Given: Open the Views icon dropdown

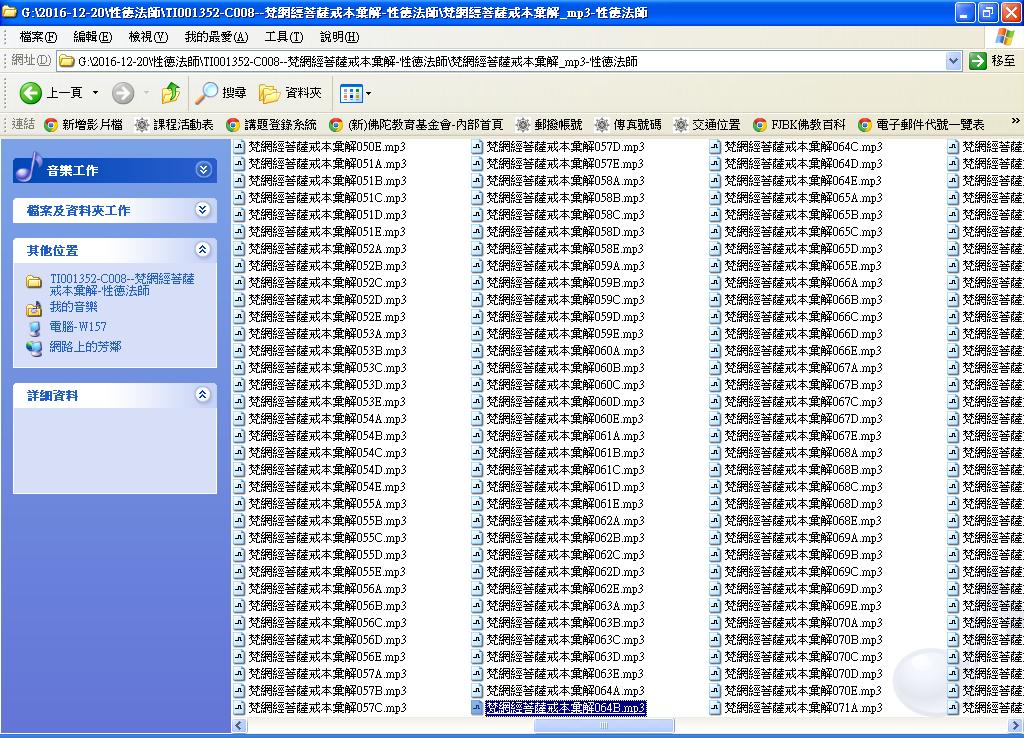Looking at the screenshot, I should [355, 93].
